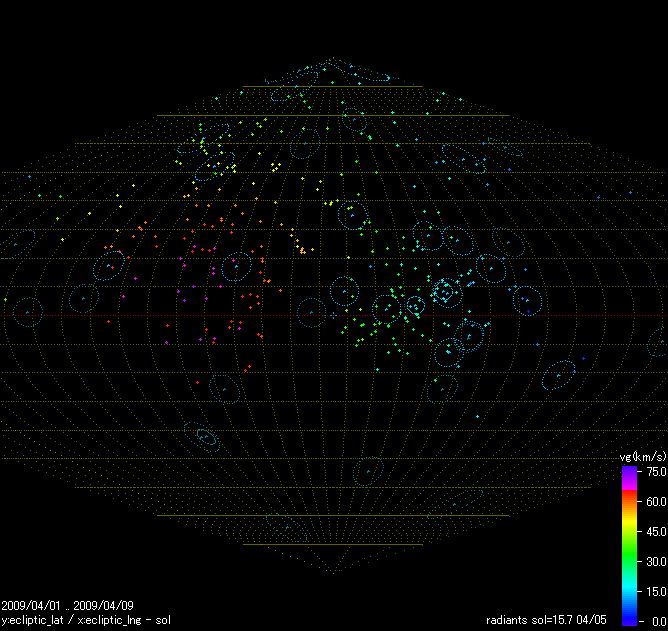The height and width of the screenshot is (631, 668).
Task: Click the rainbow velocity color bar
Action: pyautogui.click(x=629, y=546)
